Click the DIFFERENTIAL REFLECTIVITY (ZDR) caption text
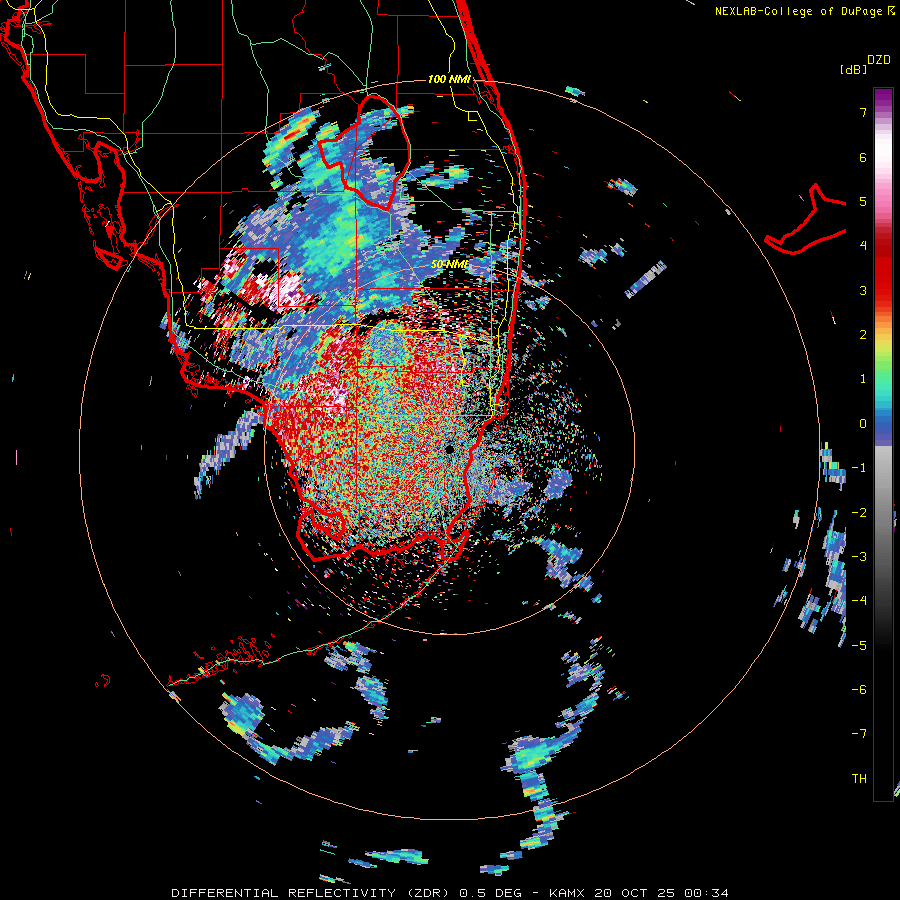 [311, 893]
